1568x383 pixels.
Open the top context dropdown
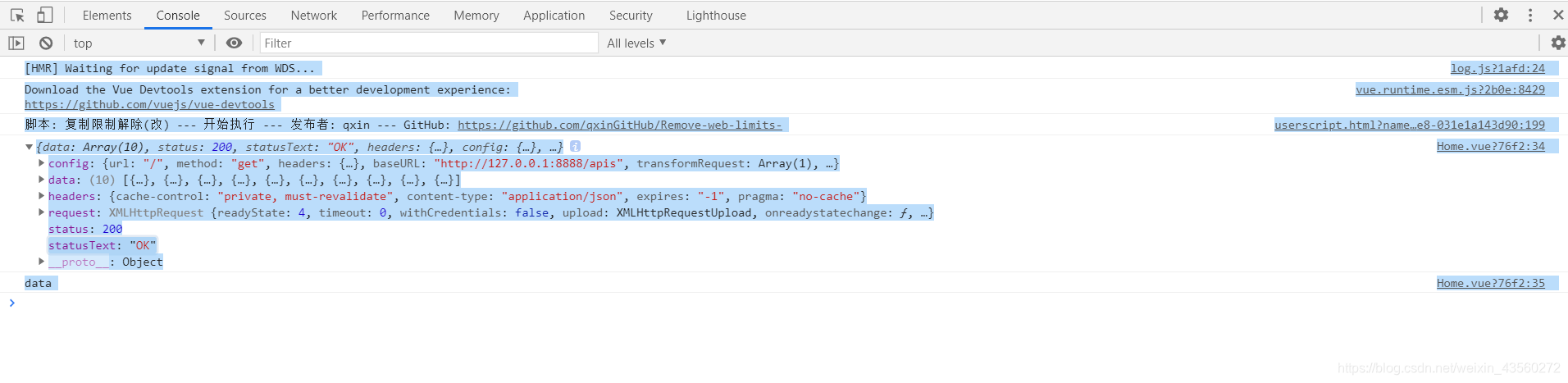pyautogui.click(x=139, y=43)
